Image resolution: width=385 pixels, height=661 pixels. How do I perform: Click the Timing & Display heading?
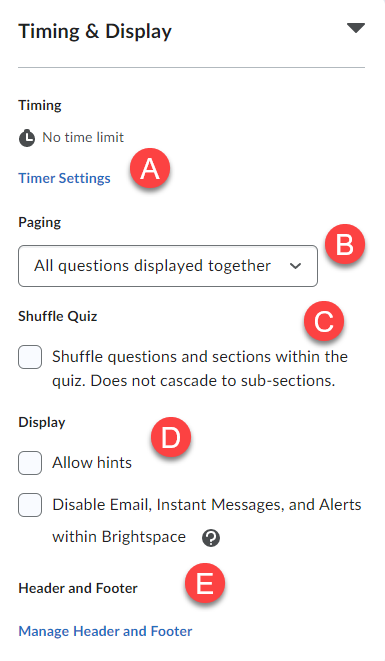point(95,32)
